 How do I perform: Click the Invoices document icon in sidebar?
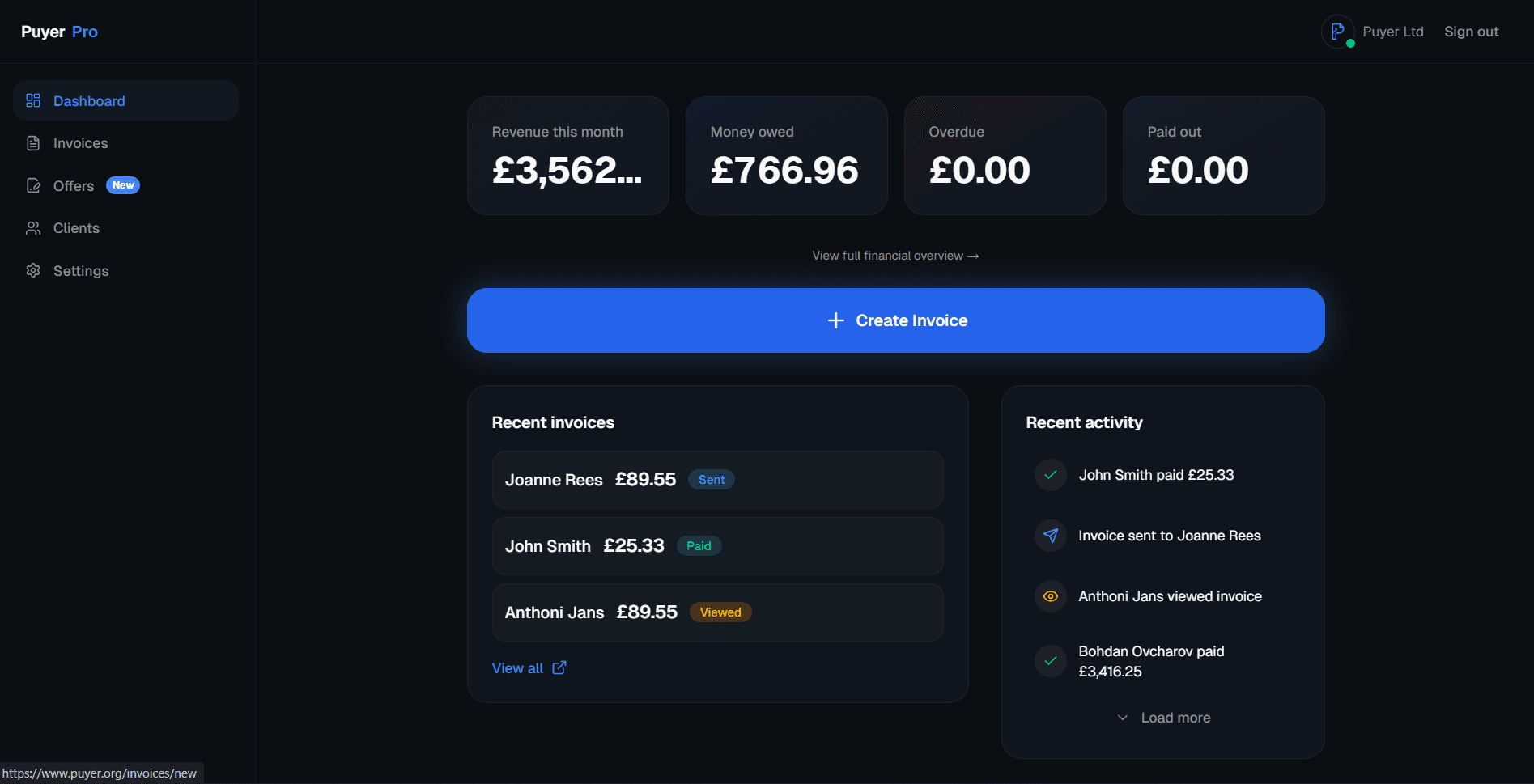point(33,143)
